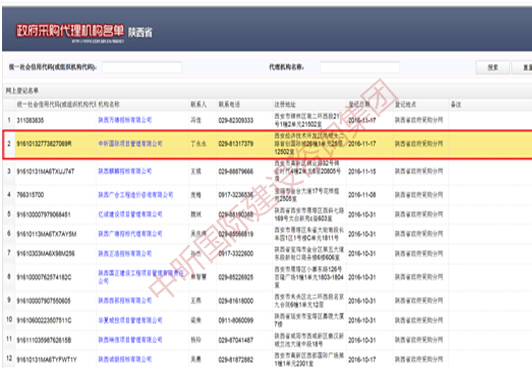Sort by the 联系人 column header
The image size is (532, 368).
[198, 104]
